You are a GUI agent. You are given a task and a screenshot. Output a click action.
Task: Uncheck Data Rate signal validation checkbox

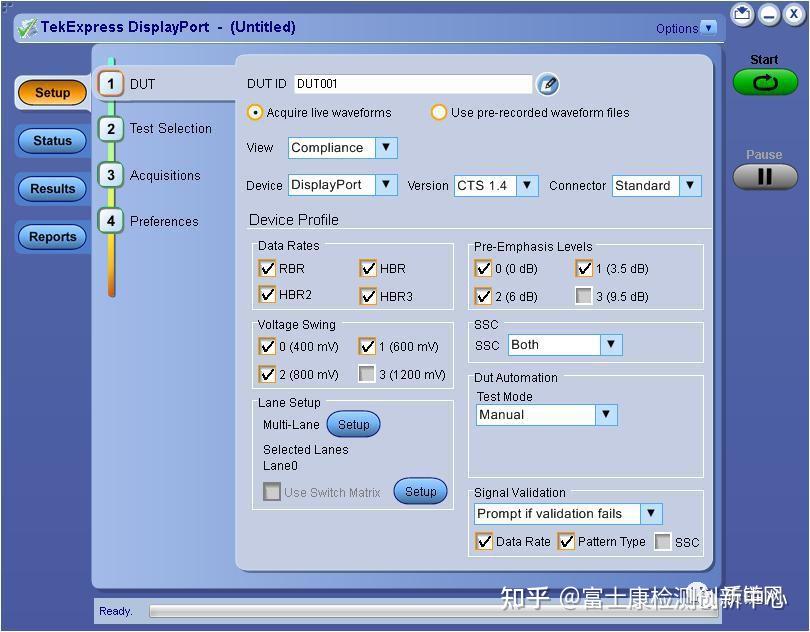[484, 542]
